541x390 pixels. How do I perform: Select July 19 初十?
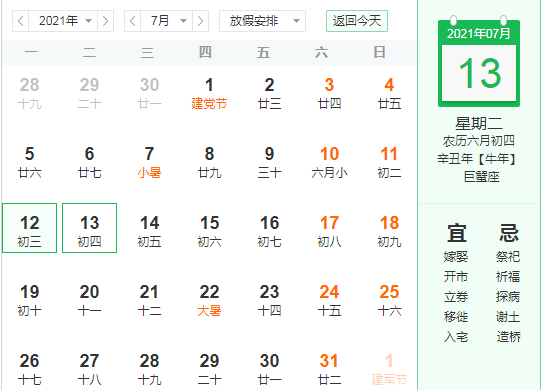pyautogui.click(x=29, y=300)
